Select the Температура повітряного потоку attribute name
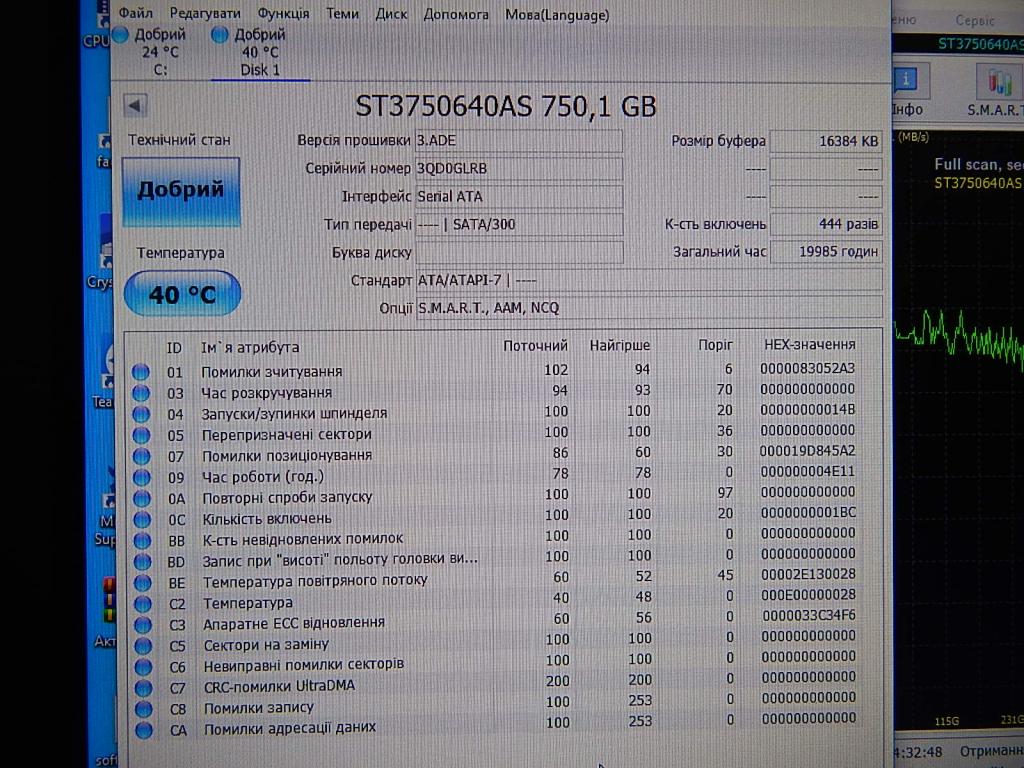1024x768 pixels. [315, 581]
